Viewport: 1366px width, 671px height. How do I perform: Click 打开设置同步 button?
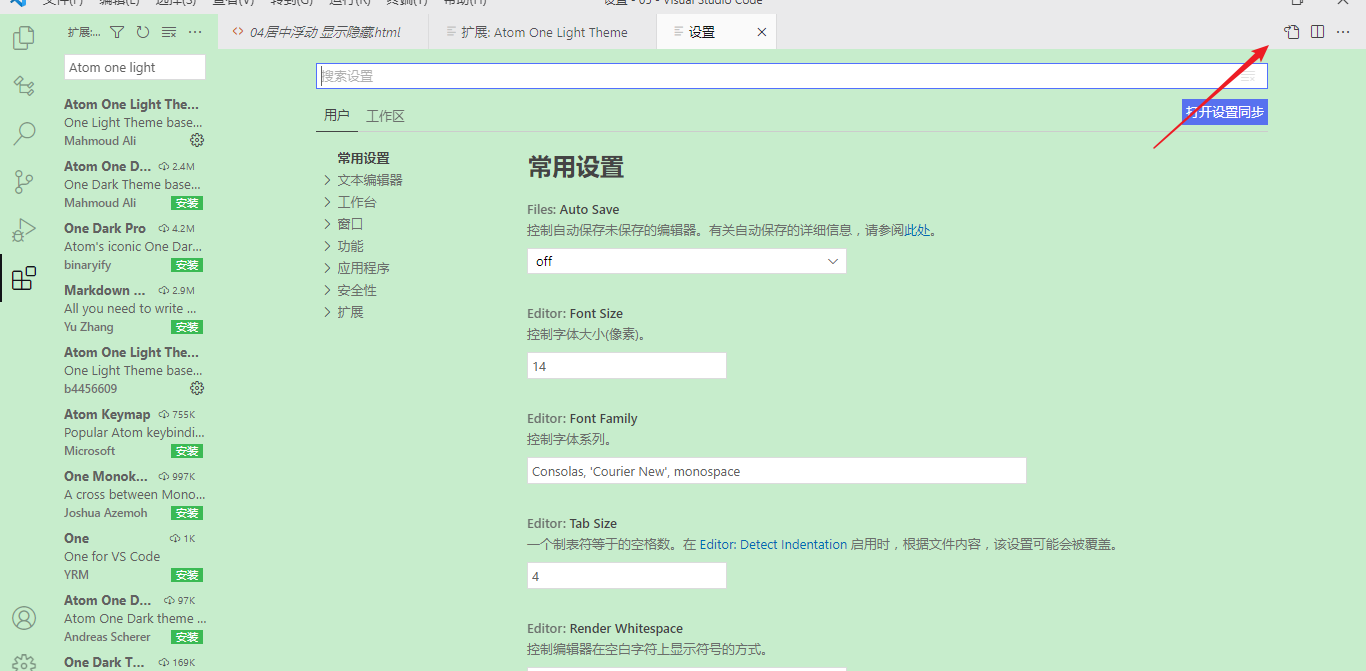tap(1225, 112)
